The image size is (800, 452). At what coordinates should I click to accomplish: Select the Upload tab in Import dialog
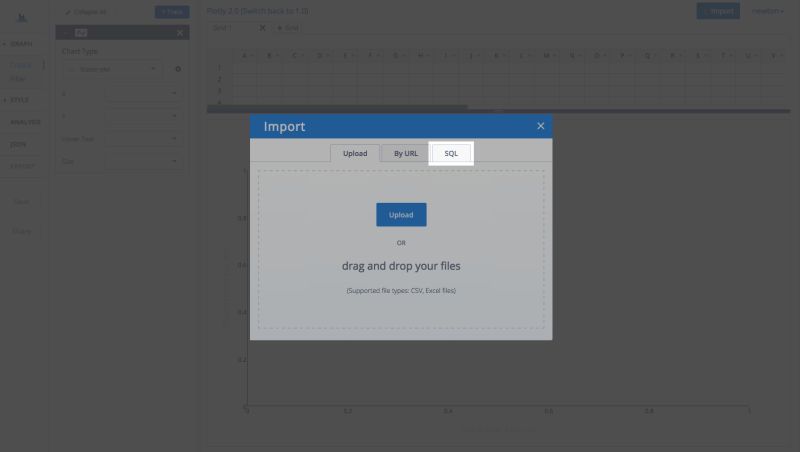click(355, 154)
